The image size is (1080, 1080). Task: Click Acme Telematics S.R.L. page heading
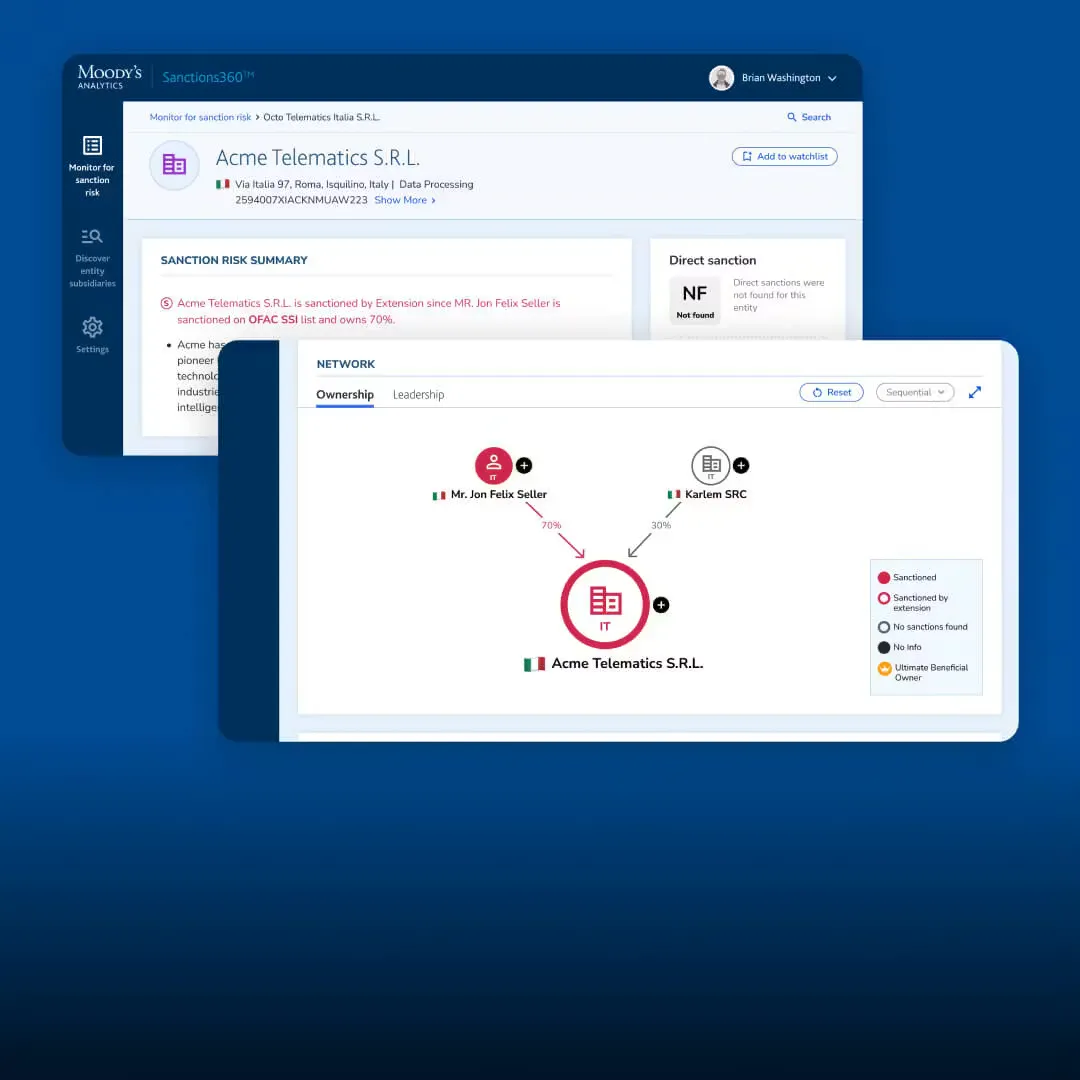[318, 158]
